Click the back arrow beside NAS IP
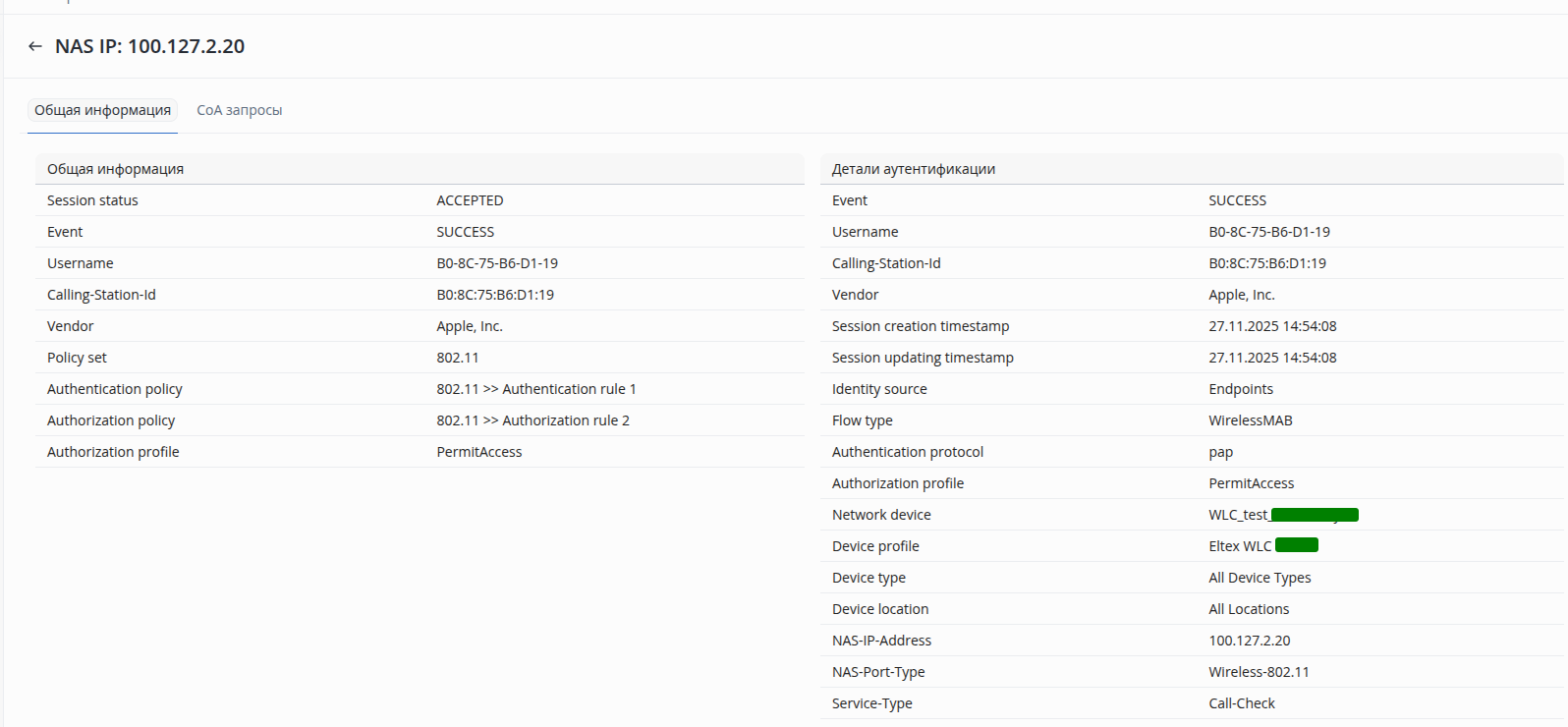 coord(35,46)
